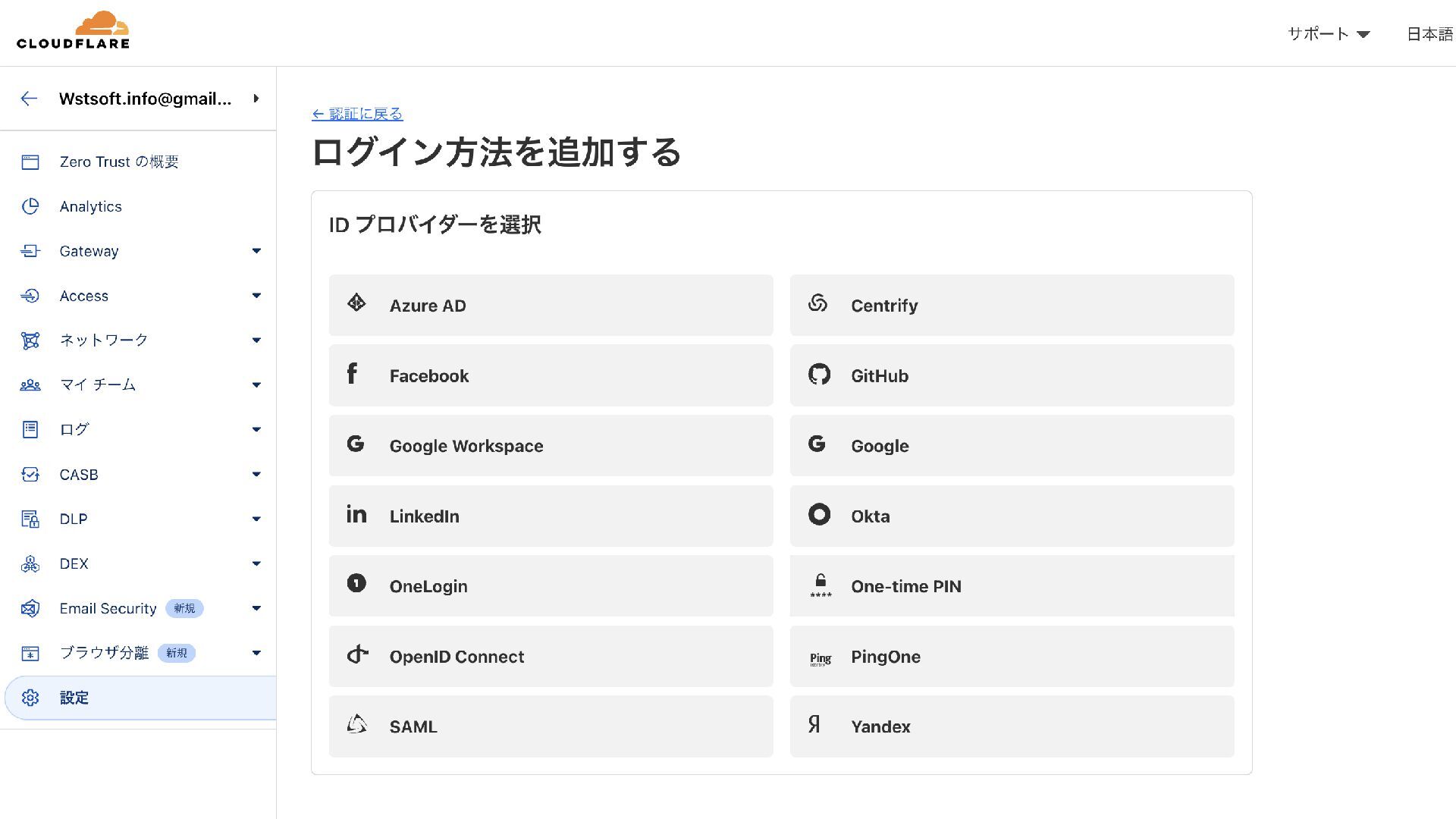
Task: Click the One-time PIN lock icon
Action: coord(821,585)
